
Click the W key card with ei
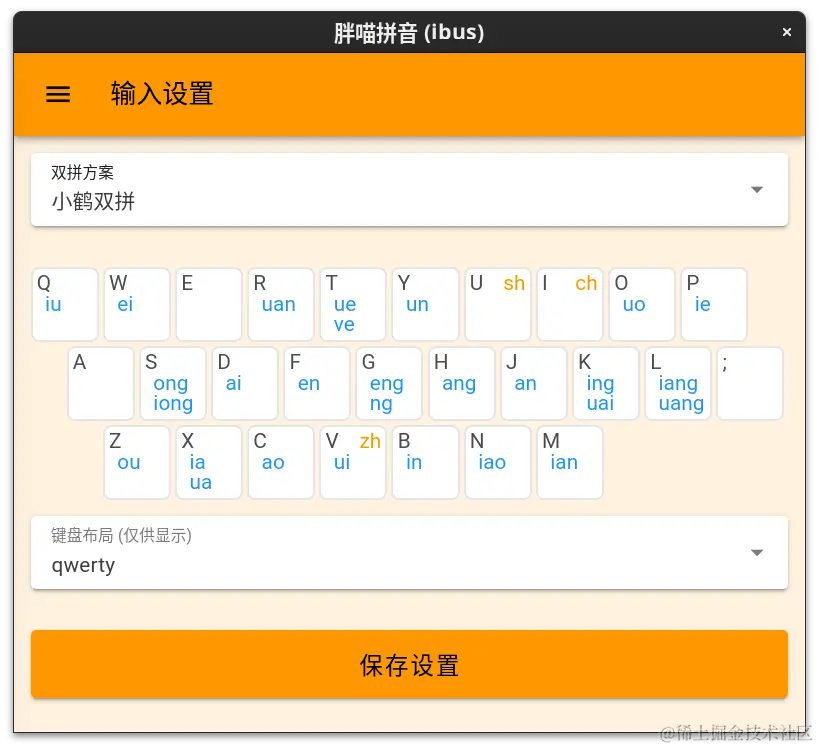point(137,305)
